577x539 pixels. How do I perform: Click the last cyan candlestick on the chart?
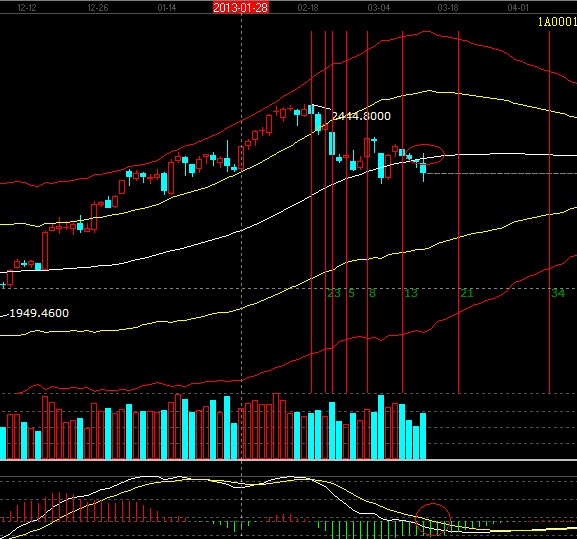click(423, 168)
